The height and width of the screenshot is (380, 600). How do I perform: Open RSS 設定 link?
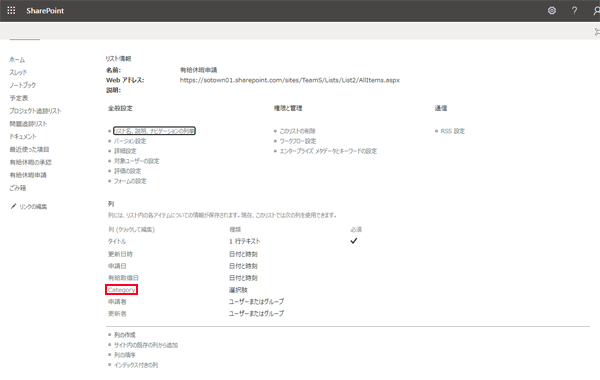tap(453, 131)
